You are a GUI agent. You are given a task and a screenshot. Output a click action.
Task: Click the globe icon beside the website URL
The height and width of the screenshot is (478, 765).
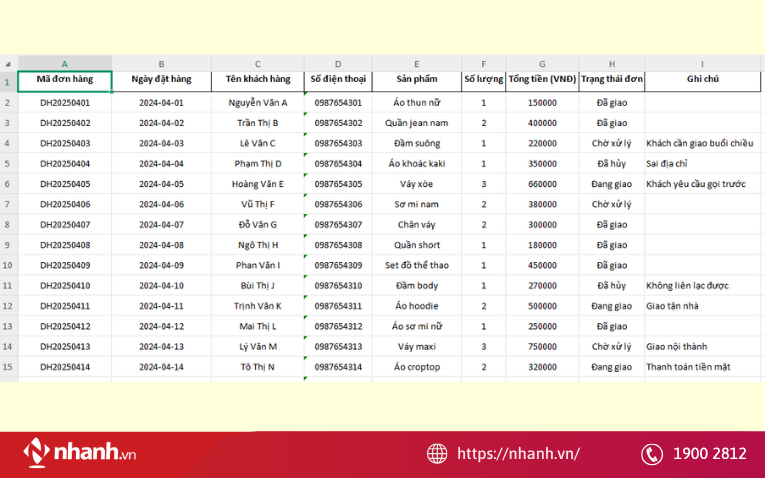pos(437,454)
